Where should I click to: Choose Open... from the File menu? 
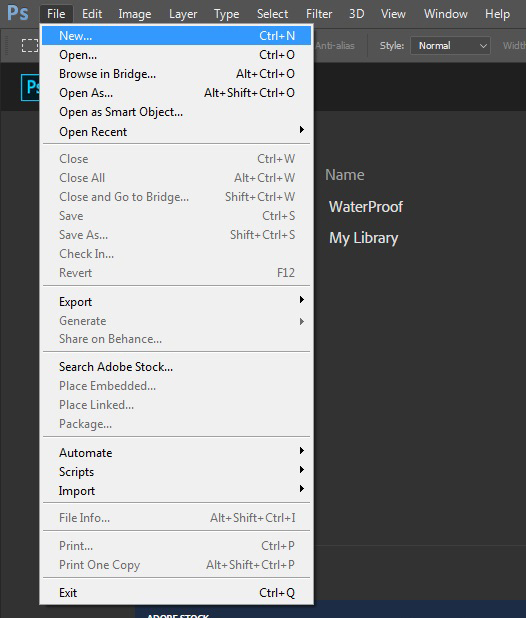tap(177, 55)
